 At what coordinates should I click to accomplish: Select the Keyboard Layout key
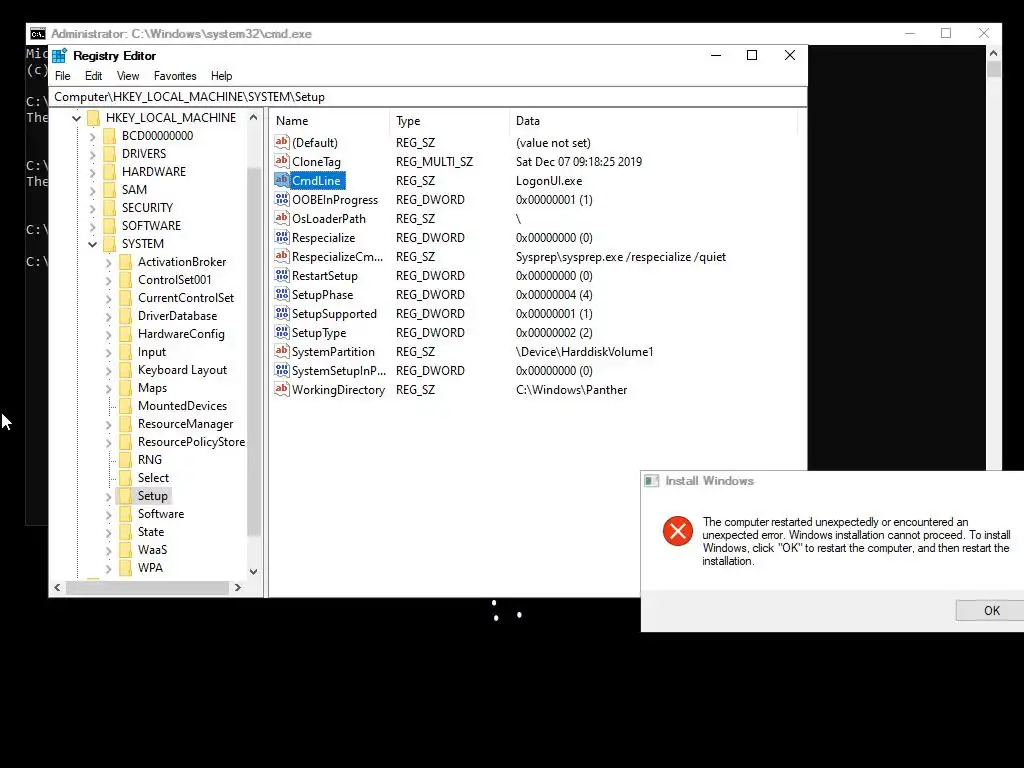pyautogui.click(x=182, y=370)
